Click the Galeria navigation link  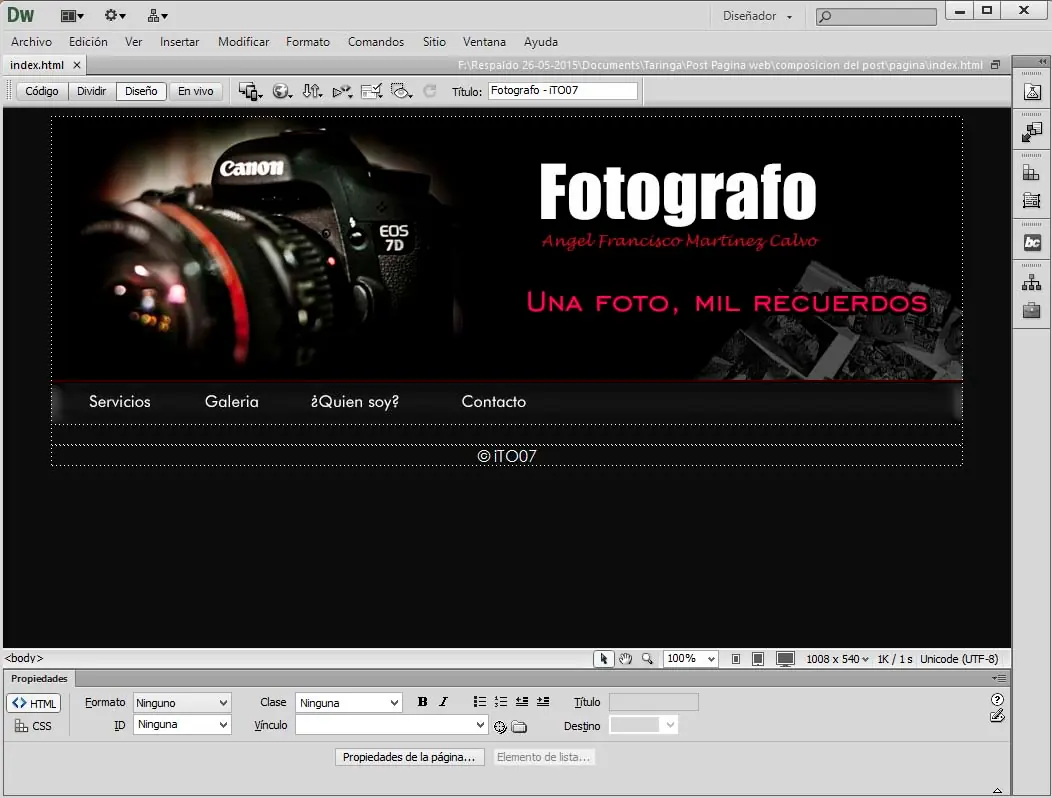click(x=231, y=402)
